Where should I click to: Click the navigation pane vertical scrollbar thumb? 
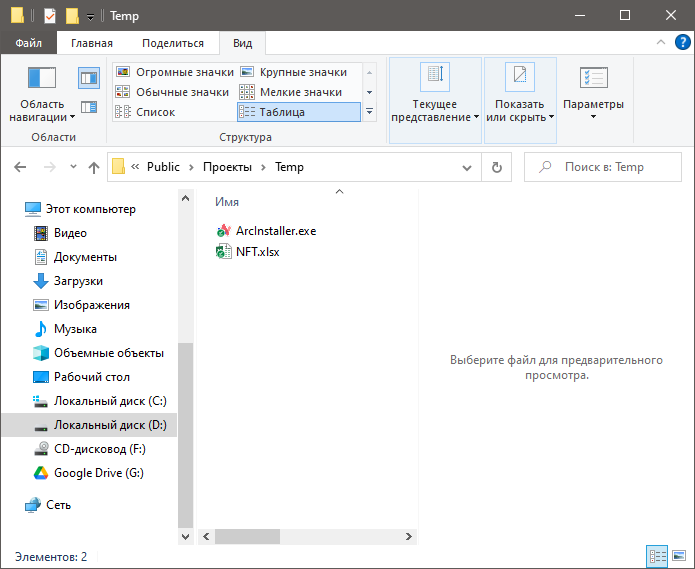coord(186,435)
